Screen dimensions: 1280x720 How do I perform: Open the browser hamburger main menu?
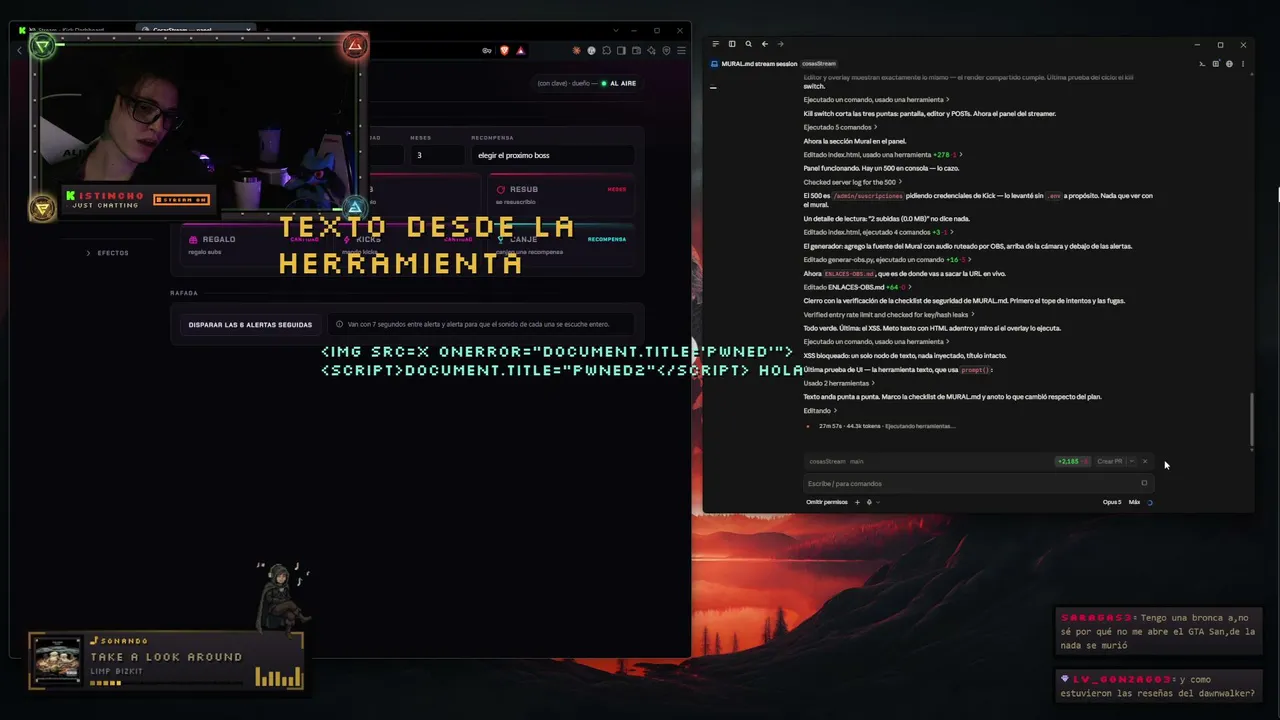click(x=681, y=51)
